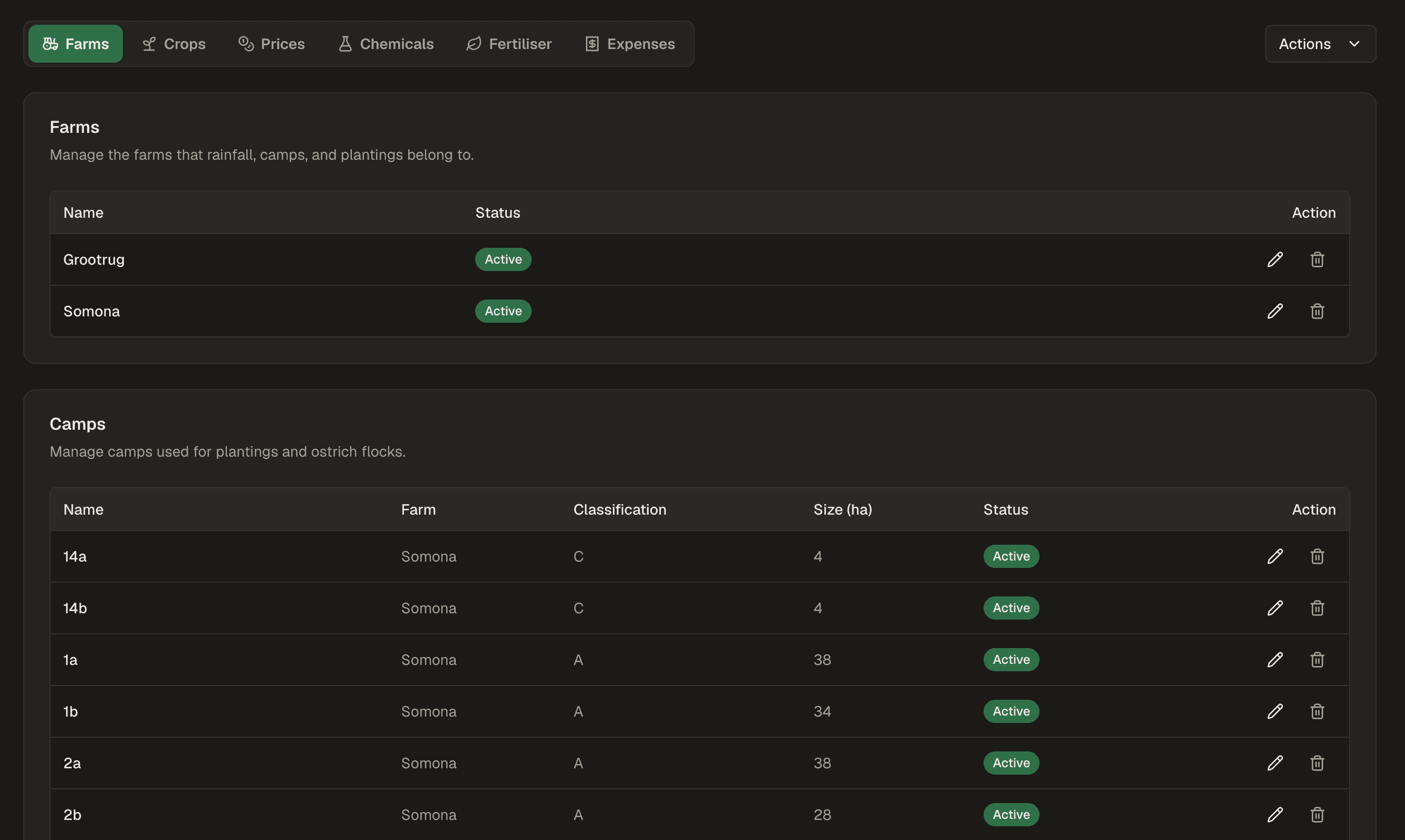The image size is (1405, 840).
Task: Delete camp 14b with trash icon
Action: (x=1317, y=608)
